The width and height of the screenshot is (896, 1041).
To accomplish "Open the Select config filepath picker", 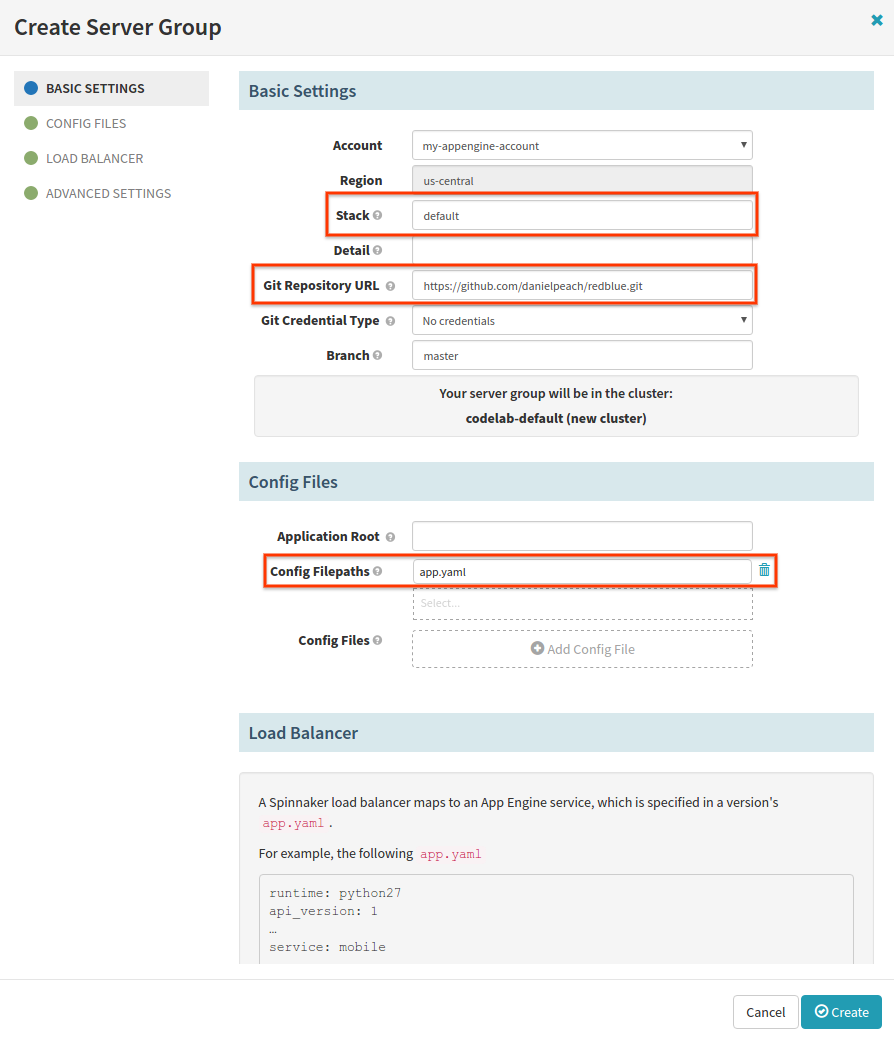I will pyautogui.click(x=582, y=603).
